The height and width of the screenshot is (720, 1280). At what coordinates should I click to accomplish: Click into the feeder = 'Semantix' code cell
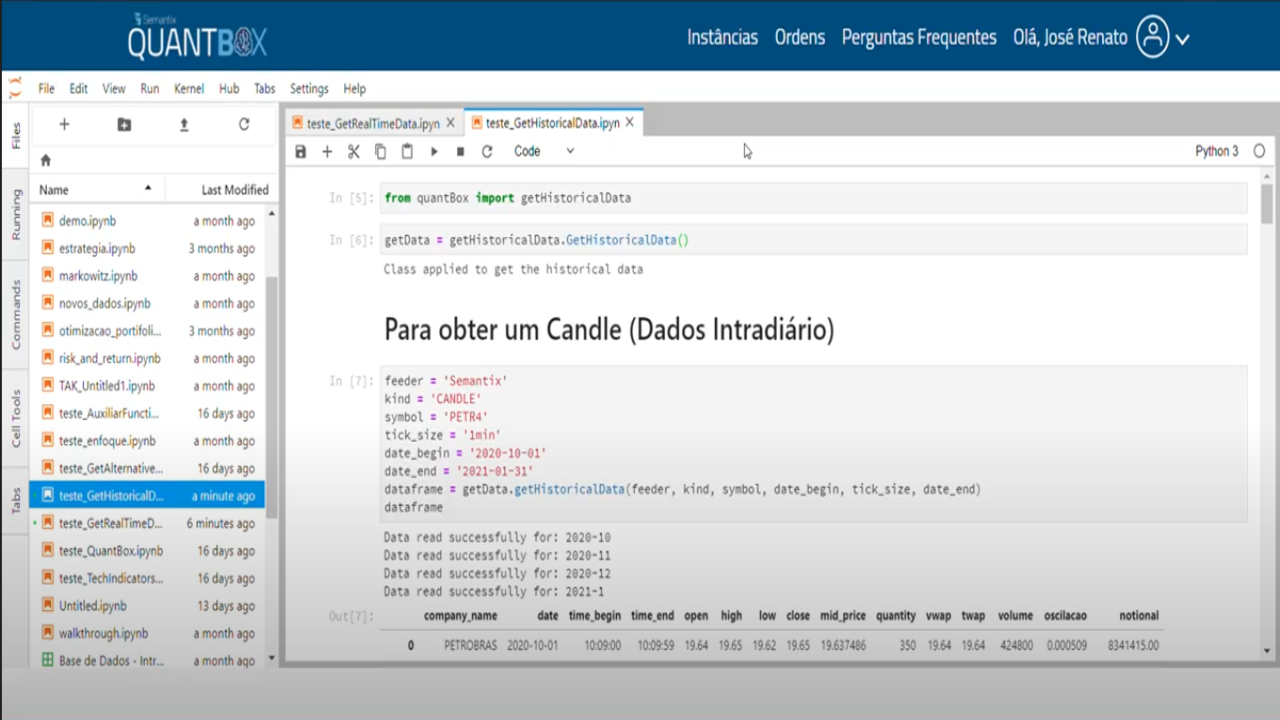pos(814,444)
